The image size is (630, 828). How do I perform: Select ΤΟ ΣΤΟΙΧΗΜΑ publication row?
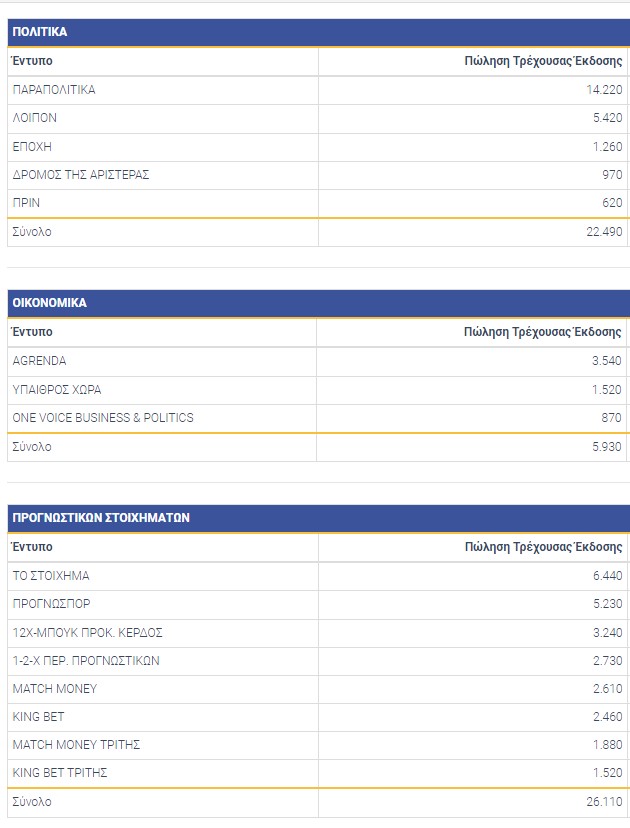318,576
